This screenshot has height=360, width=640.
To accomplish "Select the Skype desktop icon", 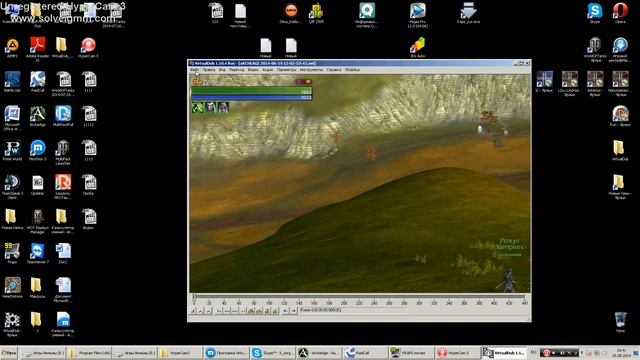I will (x=595, y=13).
